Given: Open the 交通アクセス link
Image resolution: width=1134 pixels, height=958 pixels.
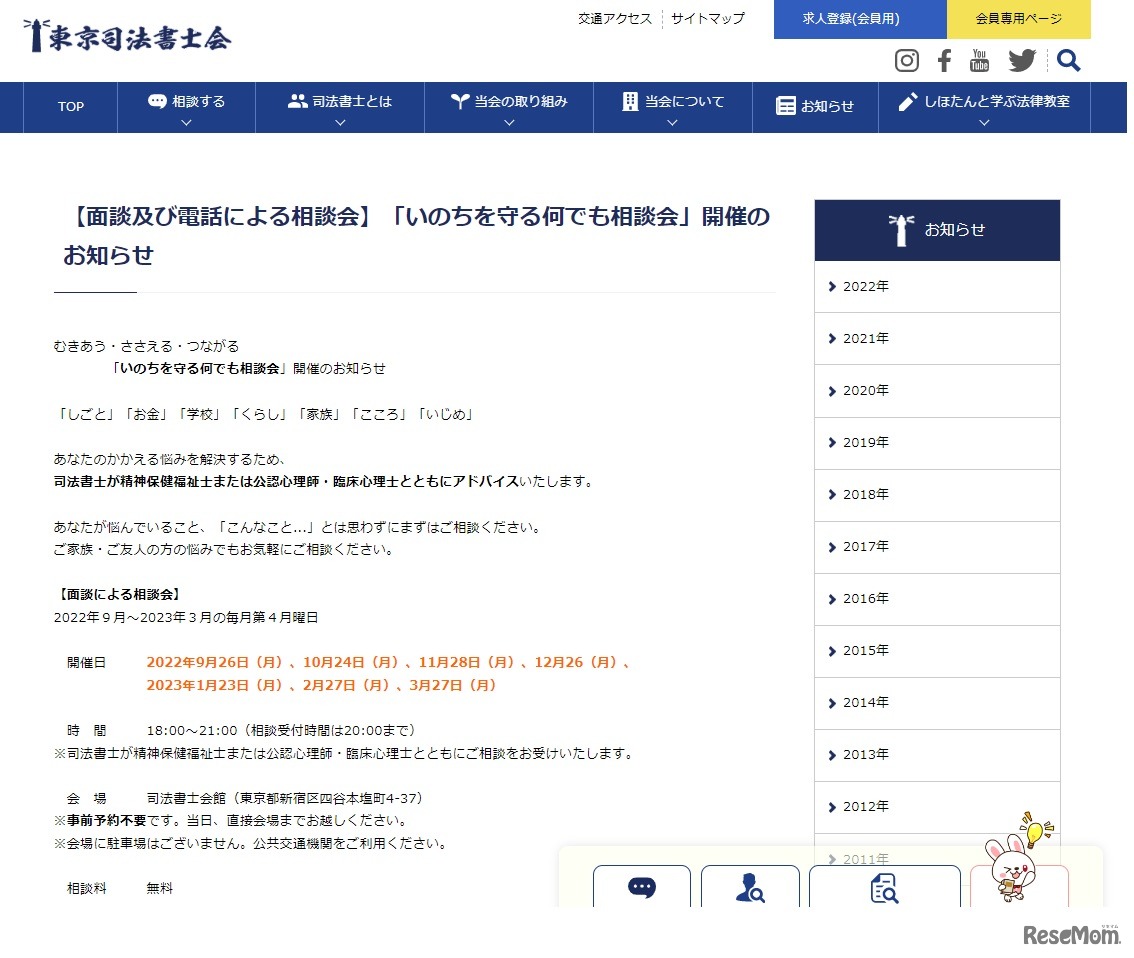Looking at the screenshot, I should pos(613,18).
